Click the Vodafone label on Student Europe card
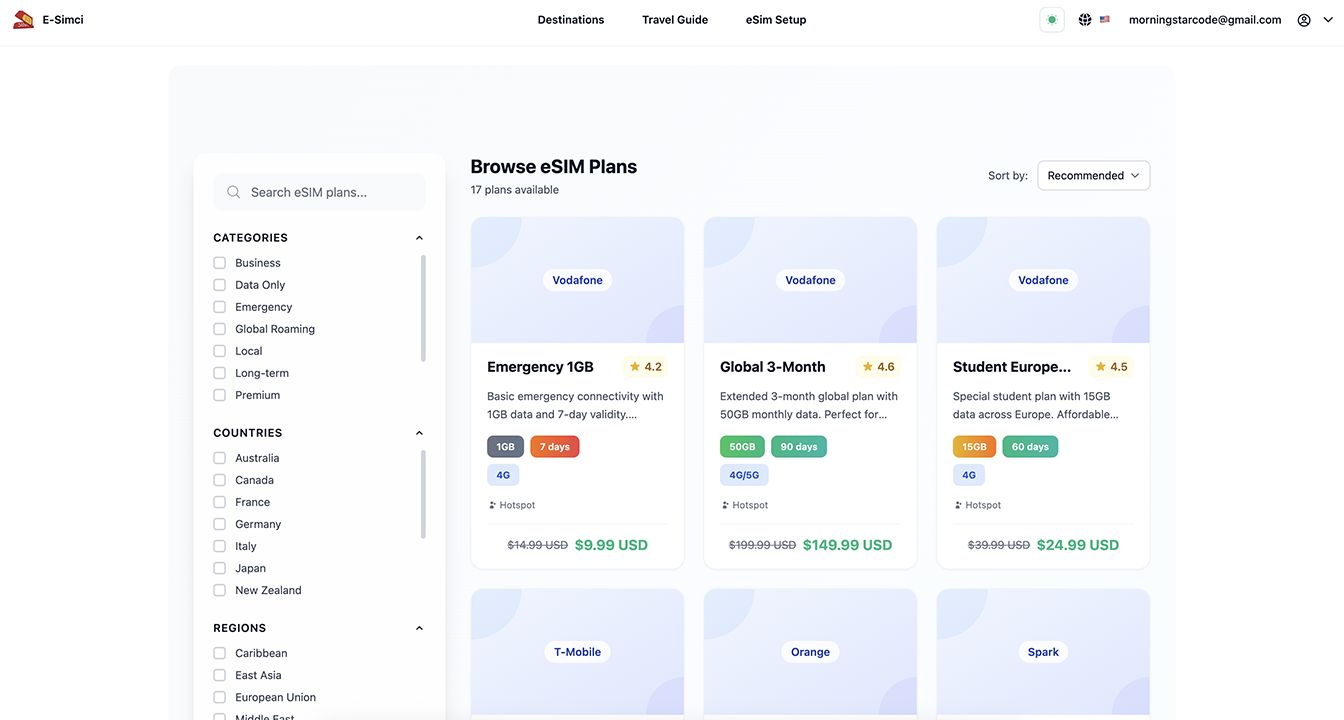This screenshot has height=720, width=1344. click(1044, 280)
